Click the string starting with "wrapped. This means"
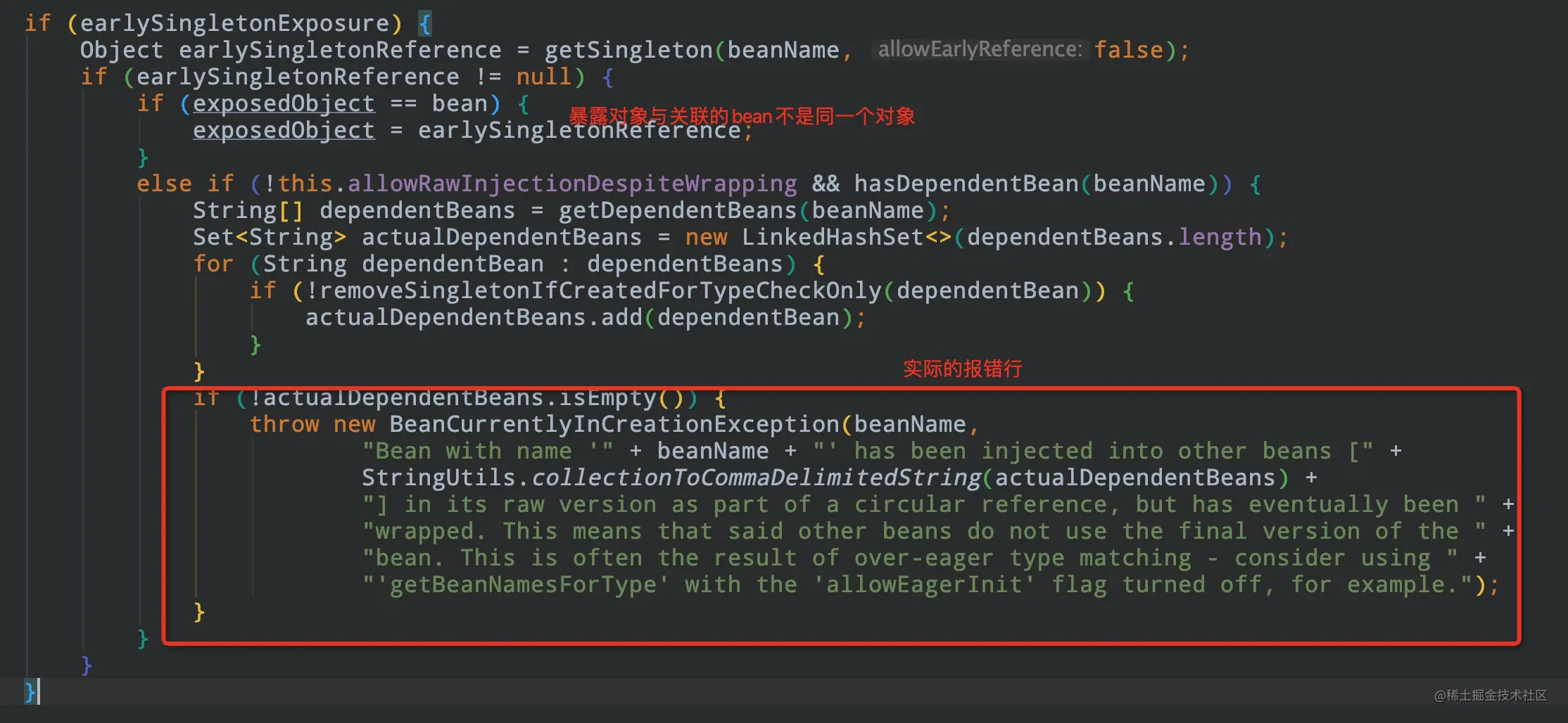 click(x=924, y=531)
